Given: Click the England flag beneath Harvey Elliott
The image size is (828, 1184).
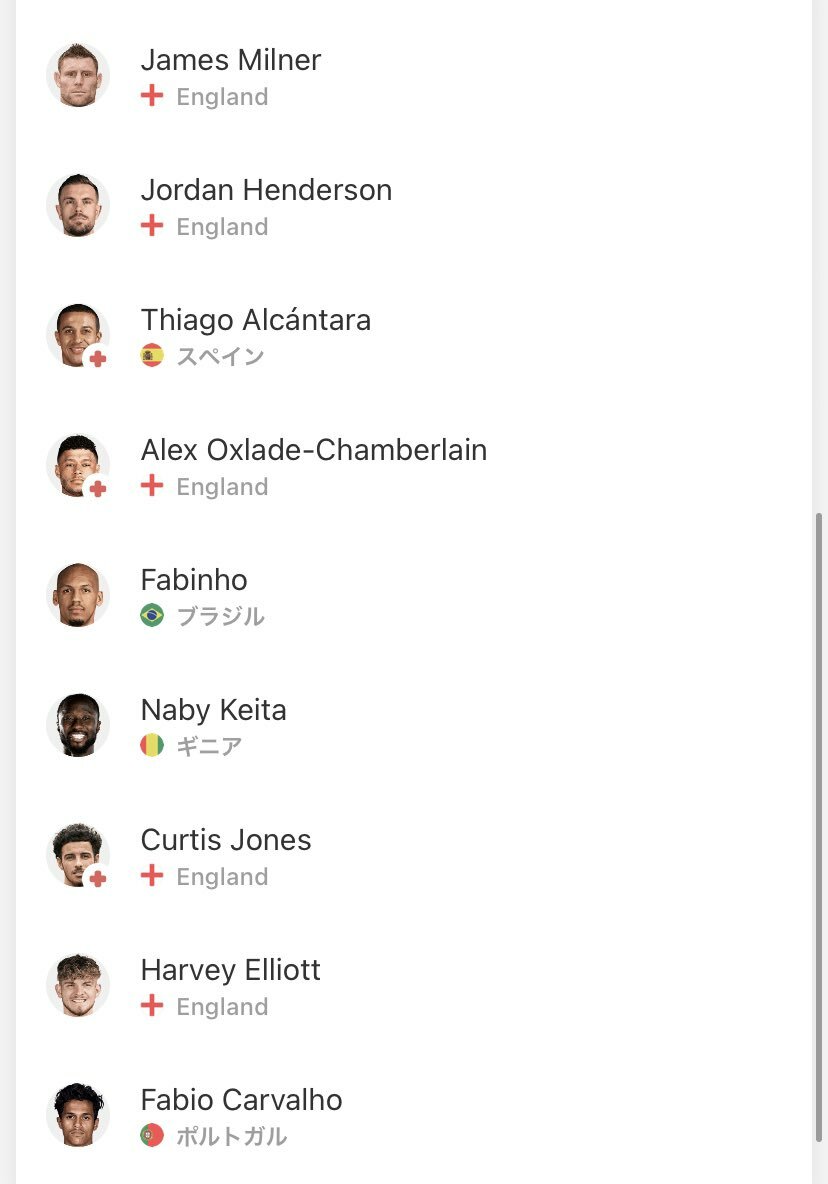Looking at the screenshot, I should 152,1005.
